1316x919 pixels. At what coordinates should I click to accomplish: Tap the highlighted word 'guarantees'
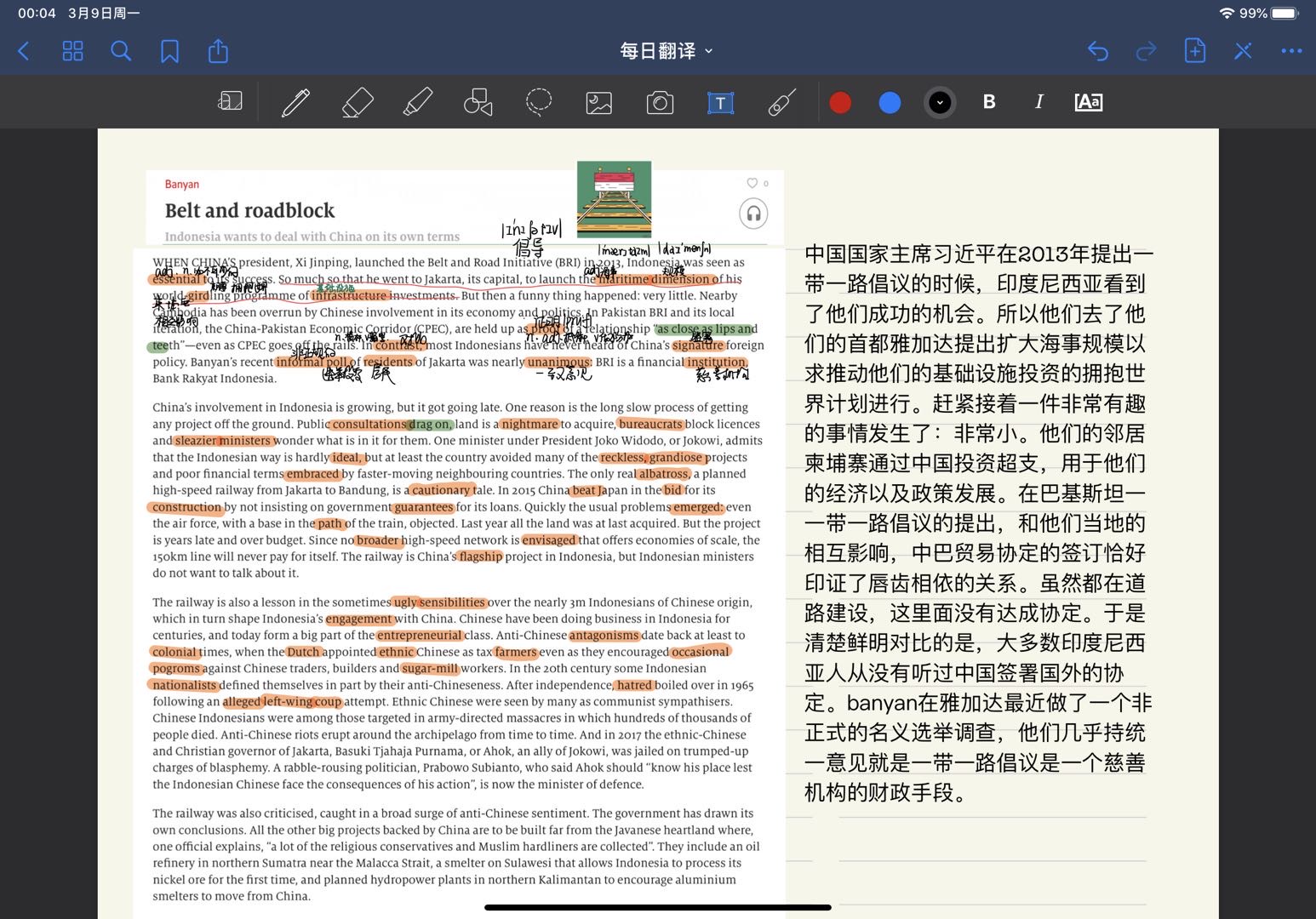pyautogui.click(x=423, y=507)
